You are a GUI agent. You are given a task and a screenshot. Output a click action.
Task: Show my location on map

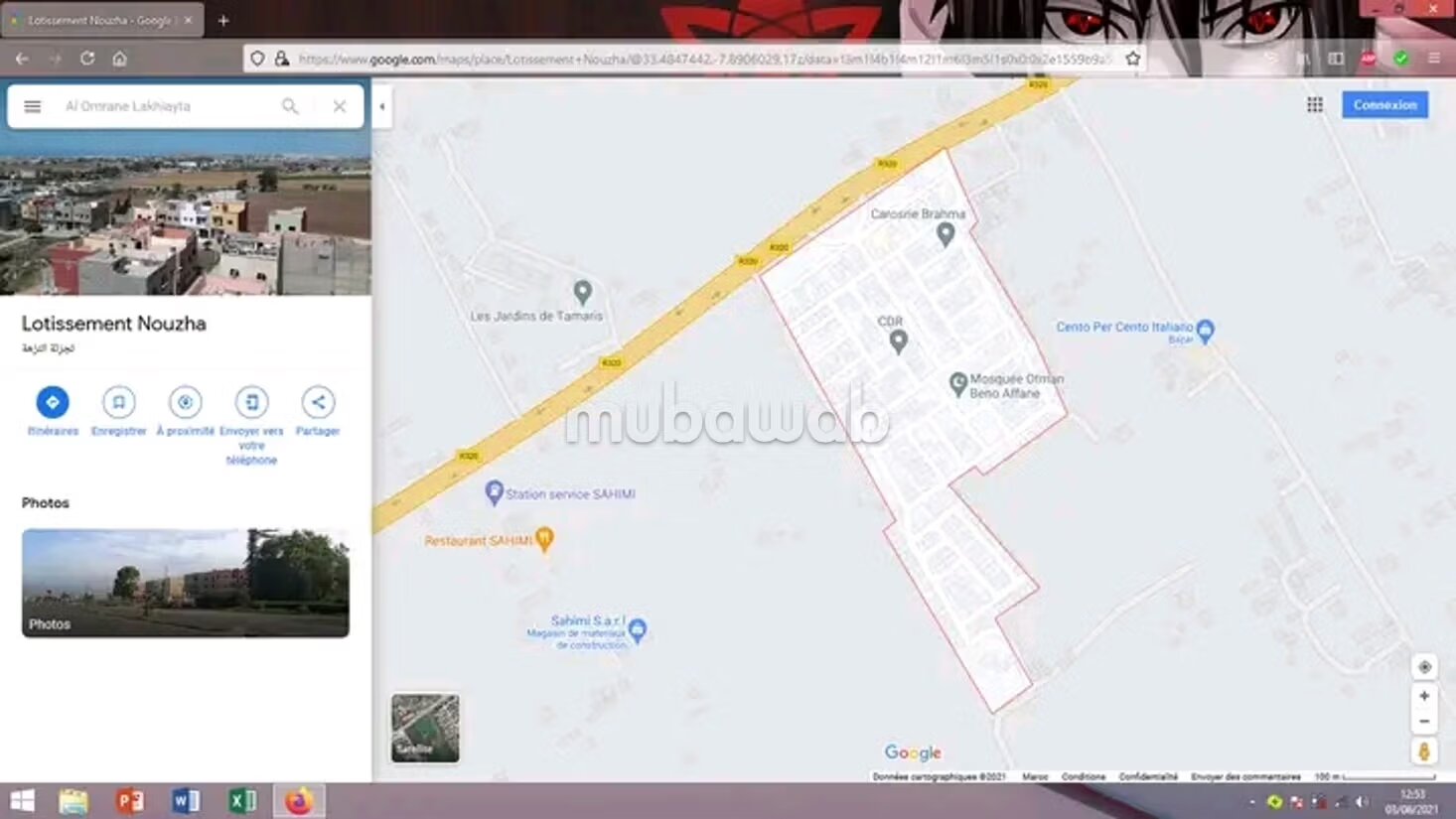click(x=1424, y=667)
